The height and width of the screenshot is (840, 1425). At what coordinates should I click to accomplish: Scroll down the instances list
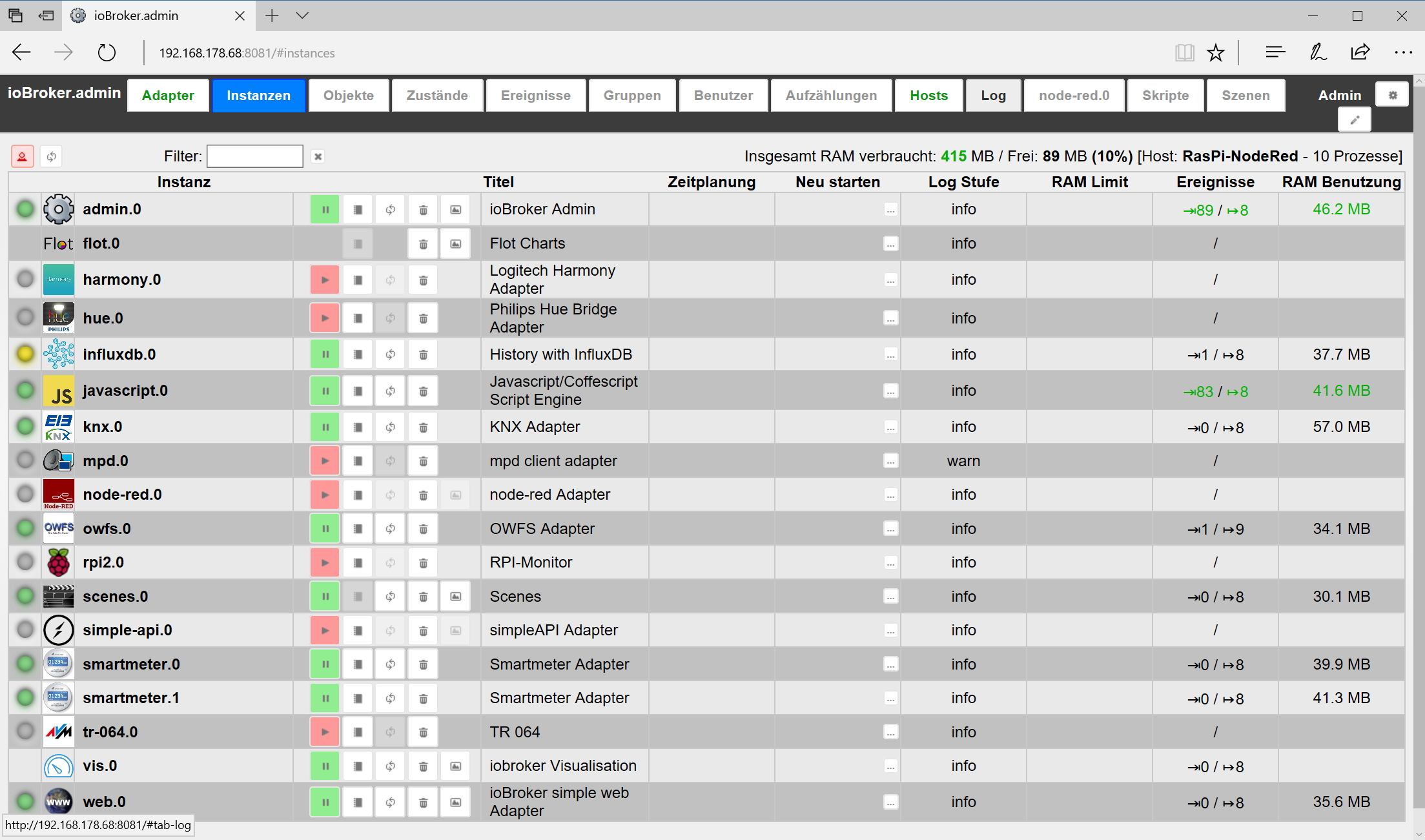pos(1418,834)
